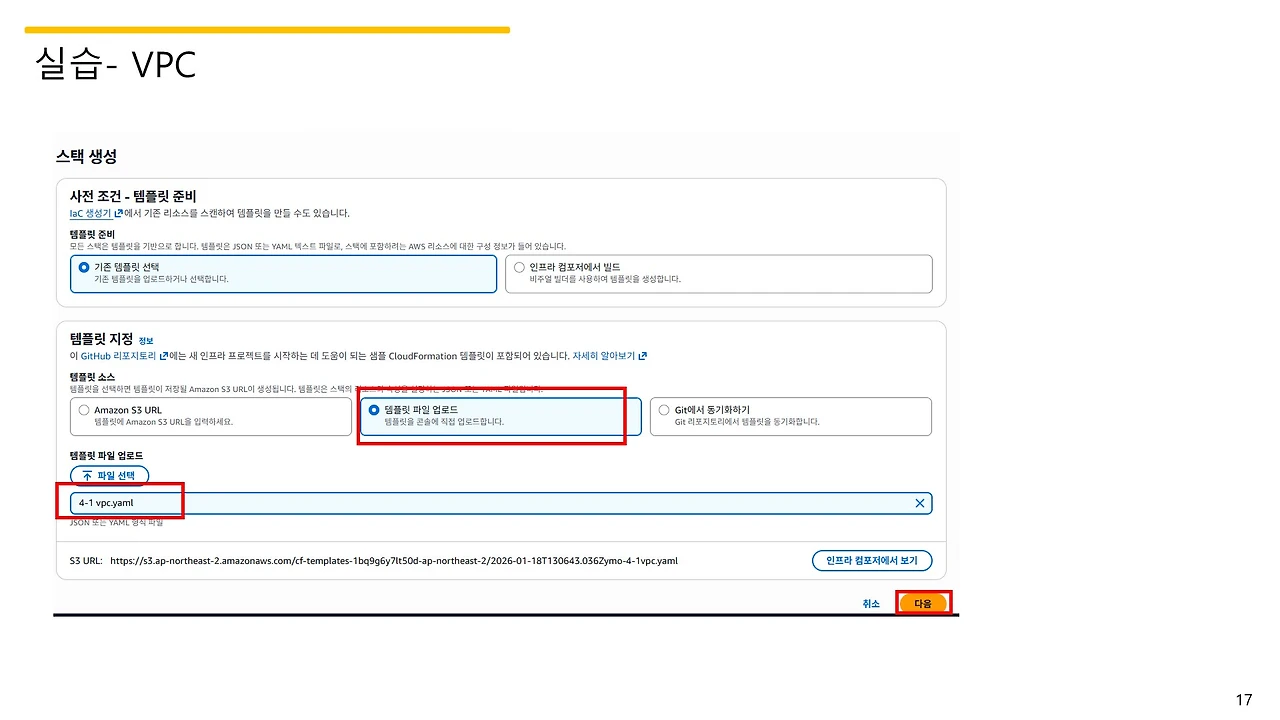Click the 템플릿 소스 label
This screenshot has height=720, width=1280.
[x=92, y=376]
